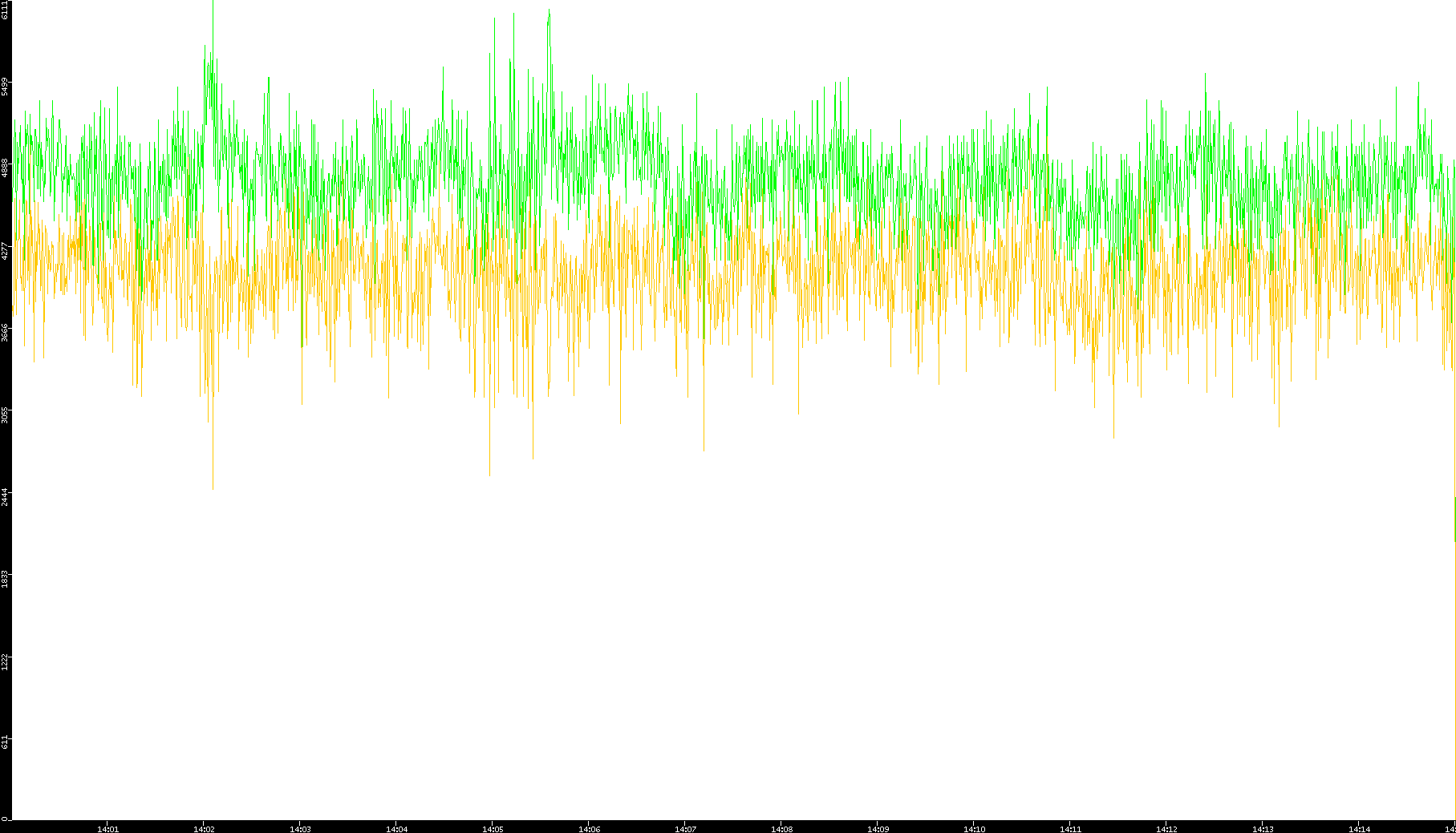
Task: Select the 611 vertical axis label
Action: 6,742
